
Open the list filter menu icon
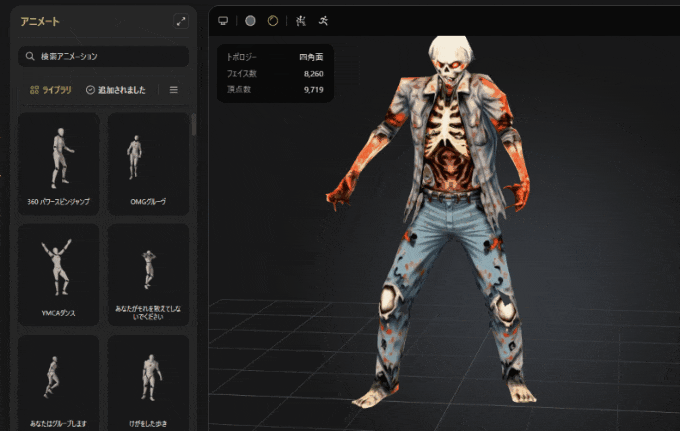click(173, 90)
